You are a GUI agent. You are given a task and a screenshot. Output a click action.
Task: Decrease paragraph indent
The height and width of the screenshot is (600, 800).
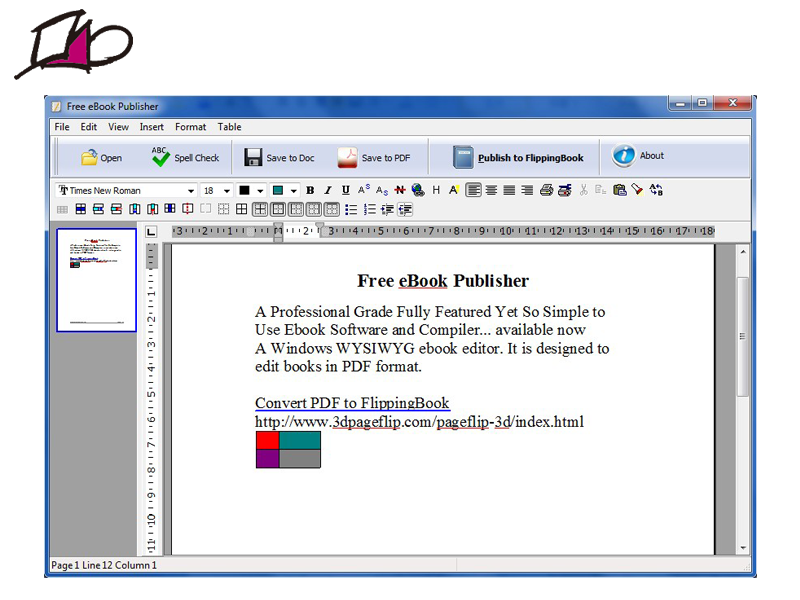(405, 209)
